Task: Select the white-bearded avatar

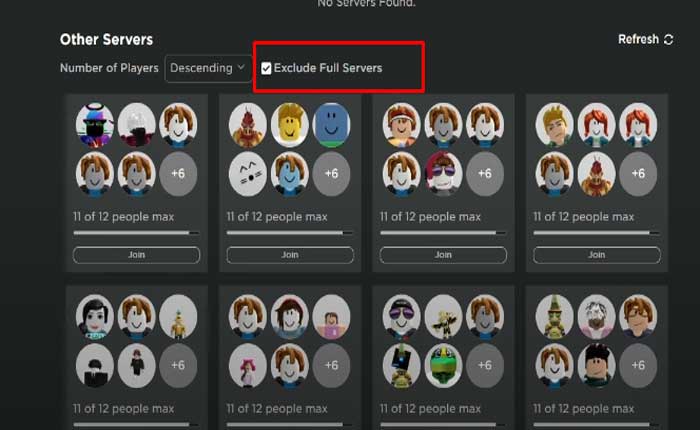Action: (596, 317)
